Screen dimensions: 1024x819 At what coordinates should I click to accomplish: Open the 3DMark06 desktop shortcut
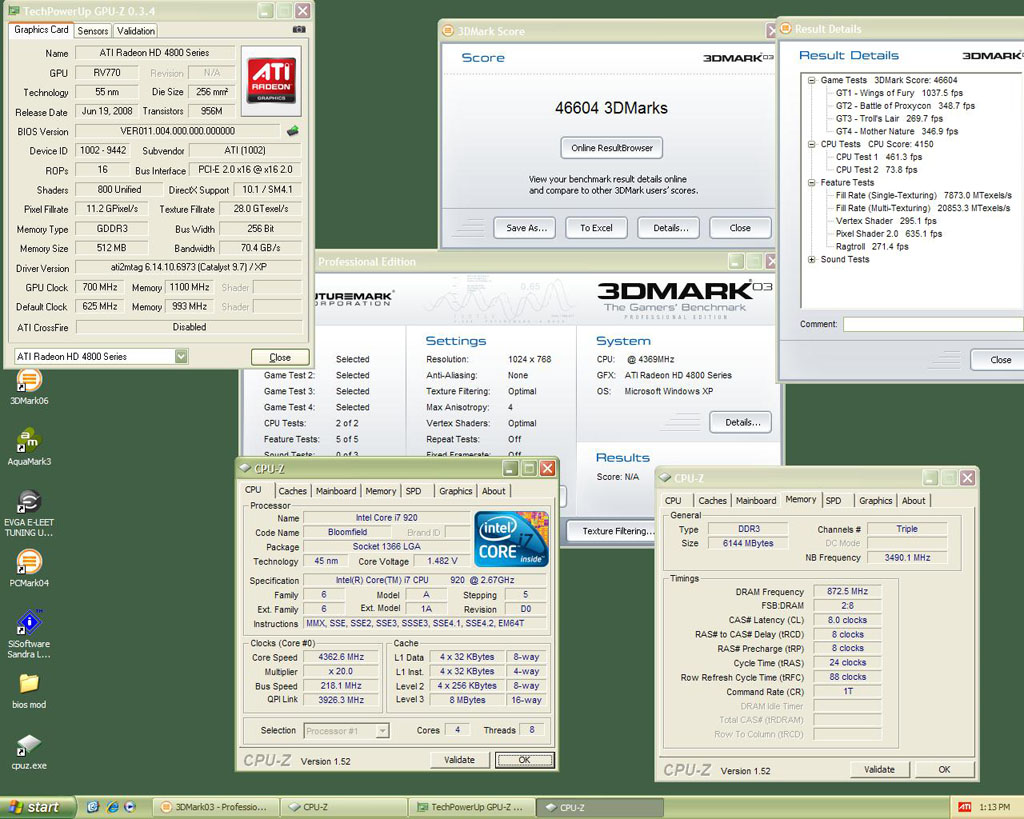click(29, 387)
